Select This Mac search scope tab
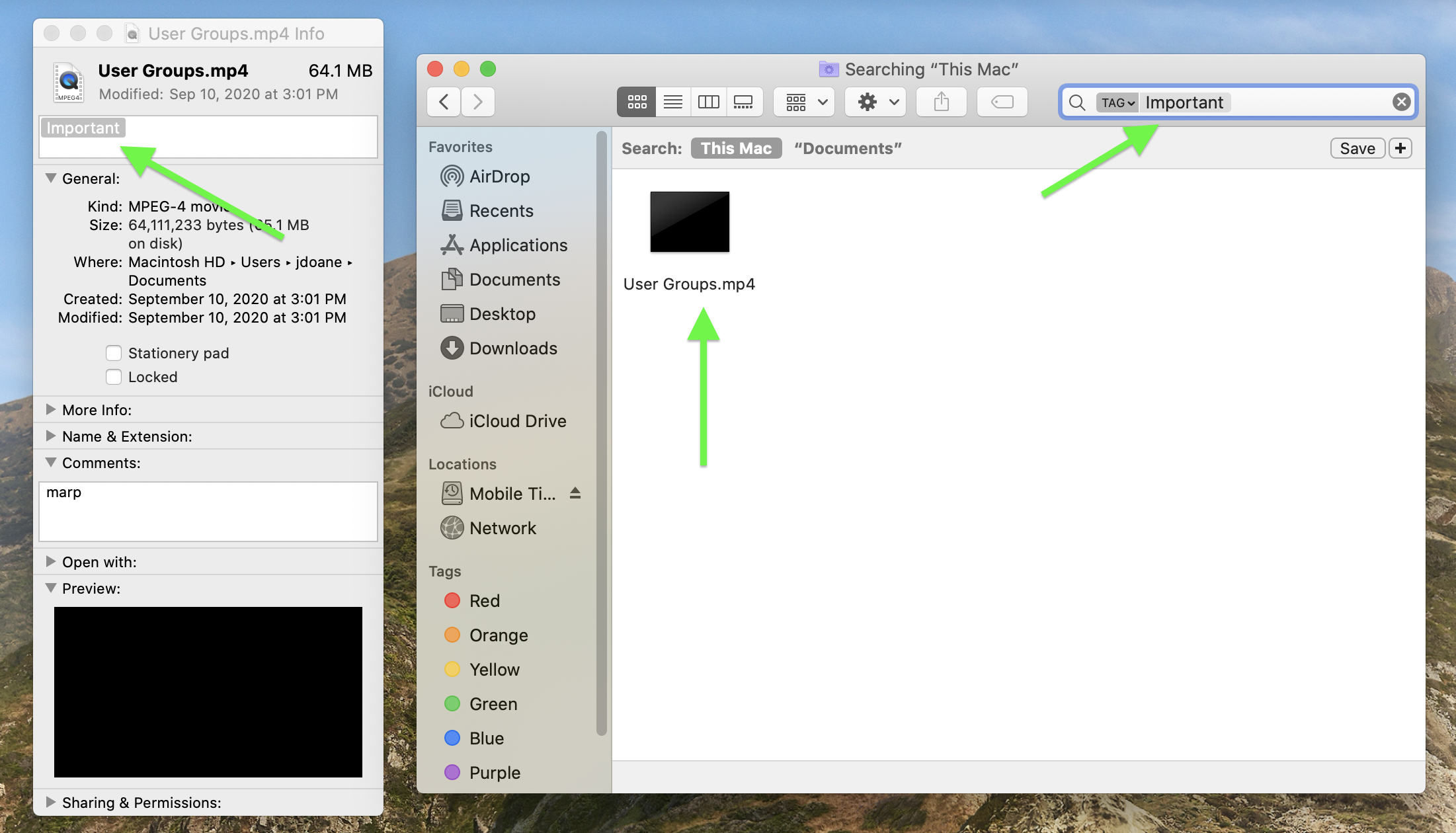This screenshot has width=1456, height=833. pos(734,148)
